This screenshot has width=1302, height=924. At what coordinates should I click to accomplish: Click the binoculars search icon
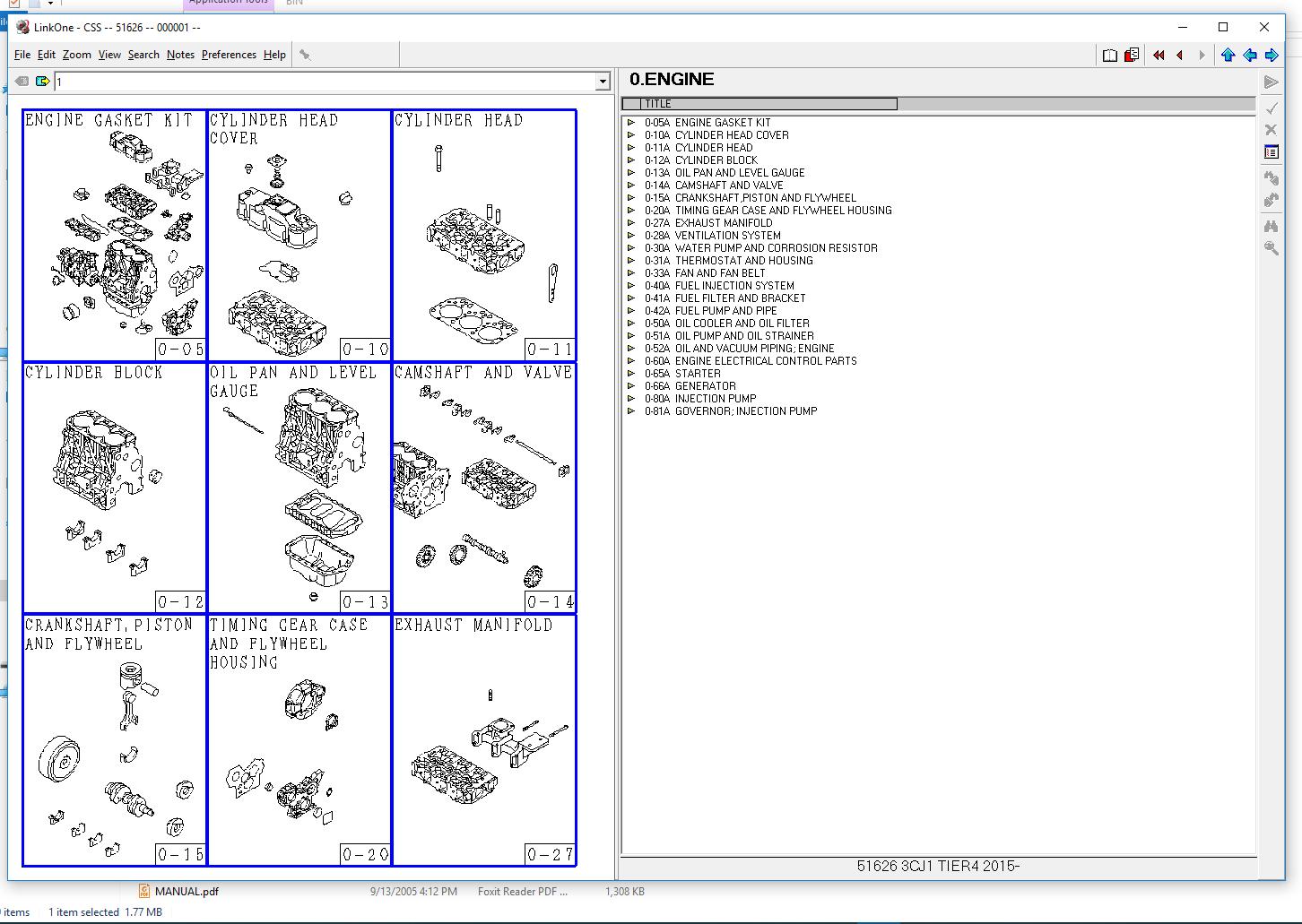pyautogui.click(x=1271, y=224)
